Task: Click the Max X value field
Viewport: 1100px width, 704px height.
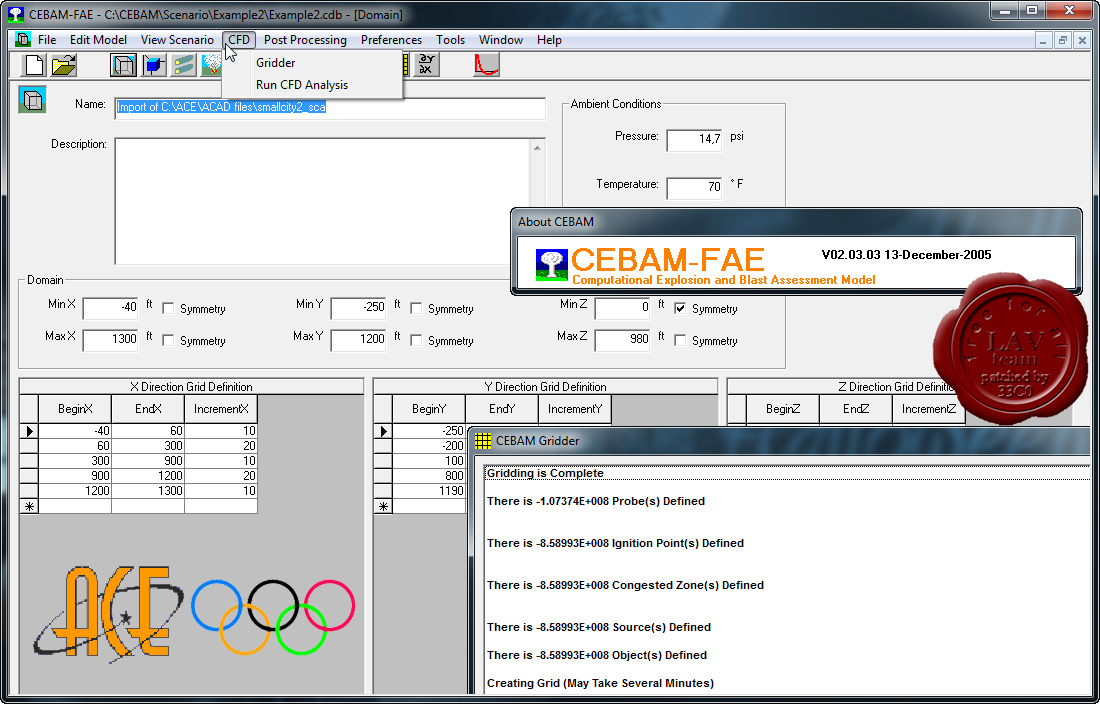Action: pyautogui.click(x=110, y=340)
